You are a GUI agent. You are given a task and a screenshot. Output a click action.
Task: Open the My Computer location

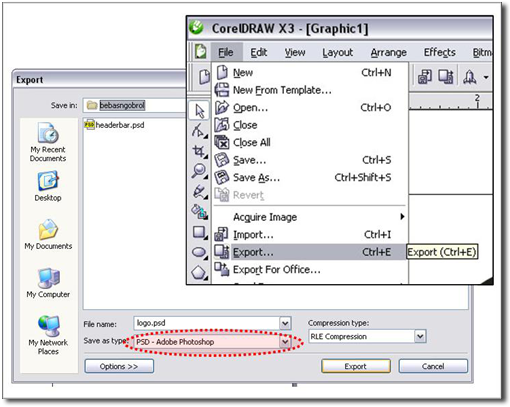pyautogui.click(x=48, y=283)
